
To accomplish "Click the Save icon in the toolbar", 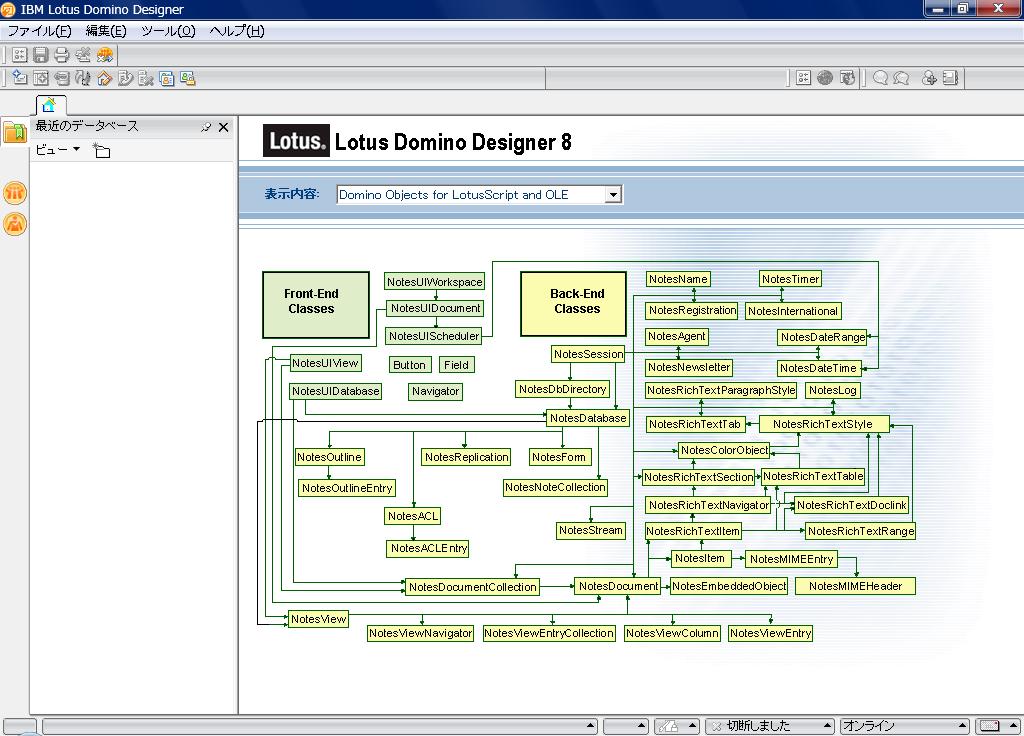I will coord(40,55).
